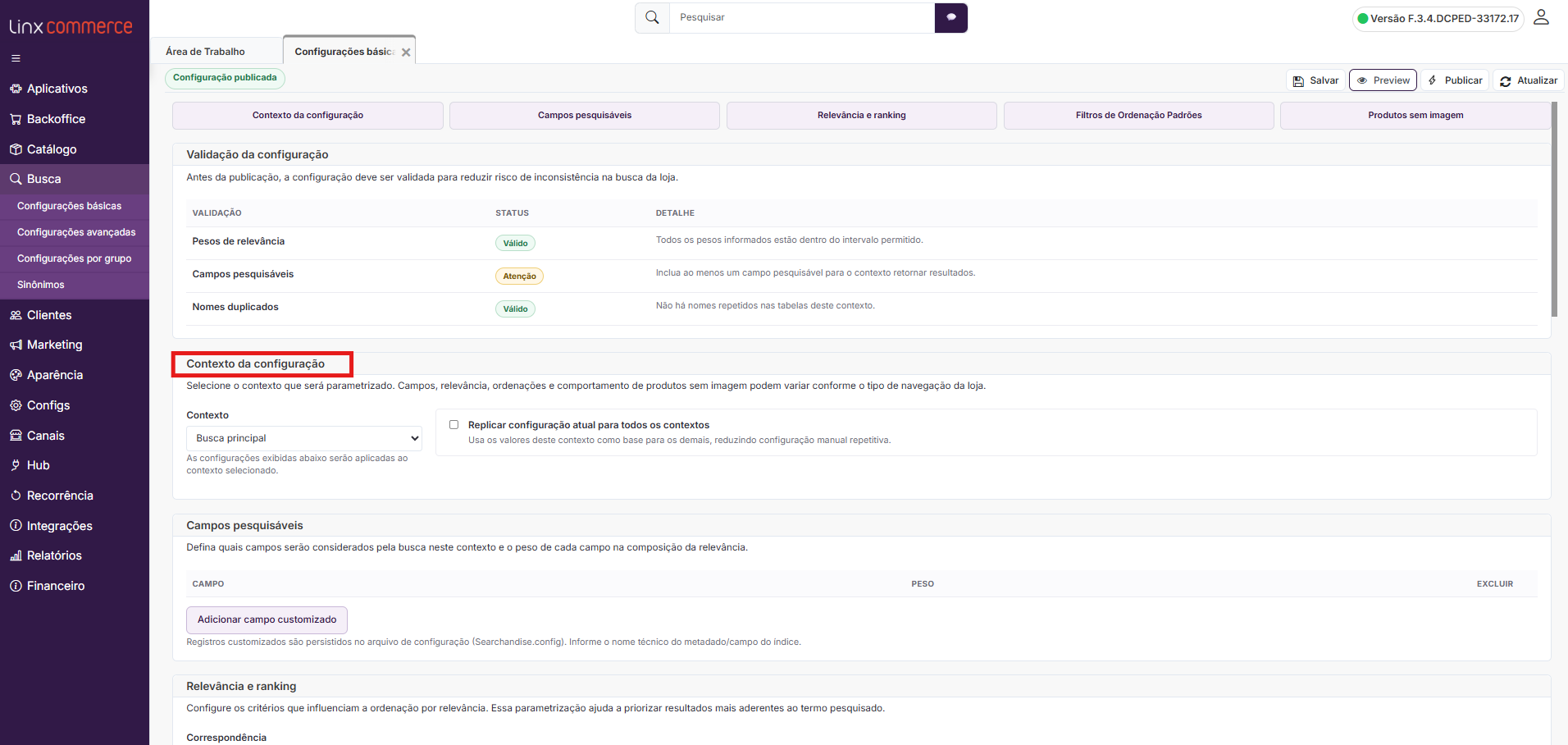This screenshot has width=1568, height=745.
Task: Click the Válido badge for Nomes duplicados
Action: pyautogui.click(x=515, y=309)
